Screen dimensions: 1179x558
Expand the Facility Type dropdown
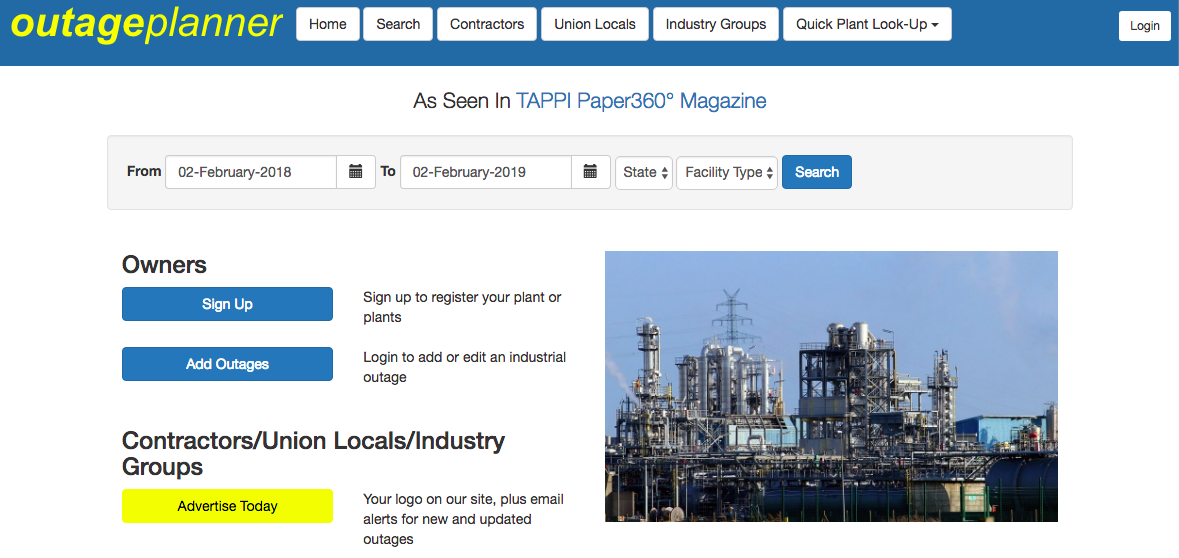tap(727, 172)
